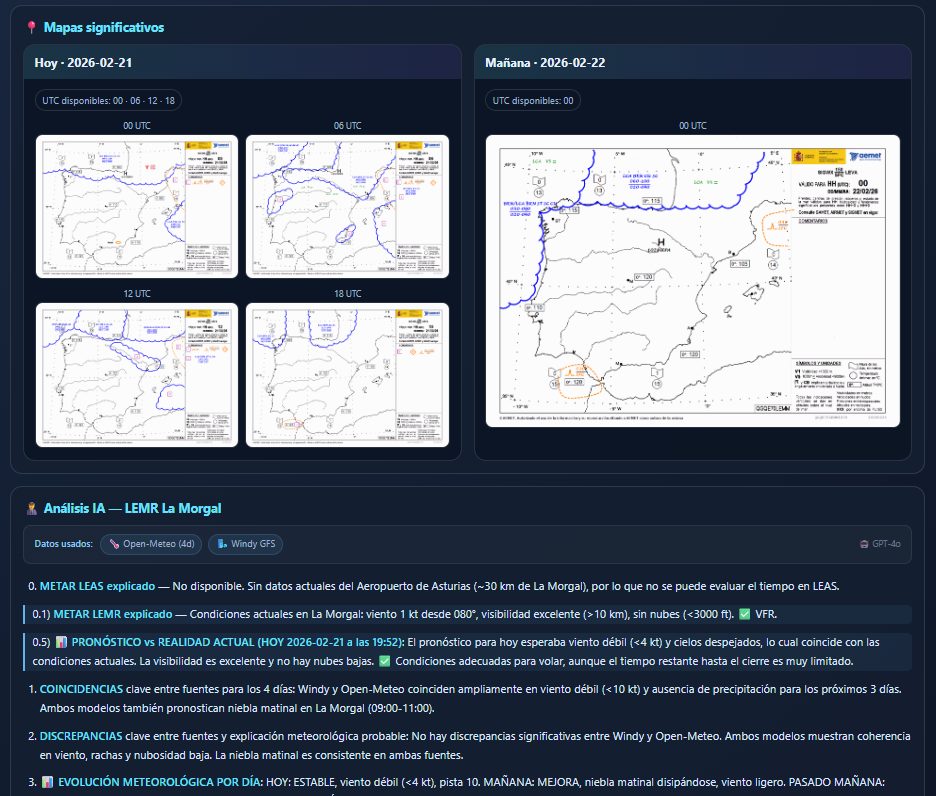Click the GPT-4o model badge icon

coord(865,545)
